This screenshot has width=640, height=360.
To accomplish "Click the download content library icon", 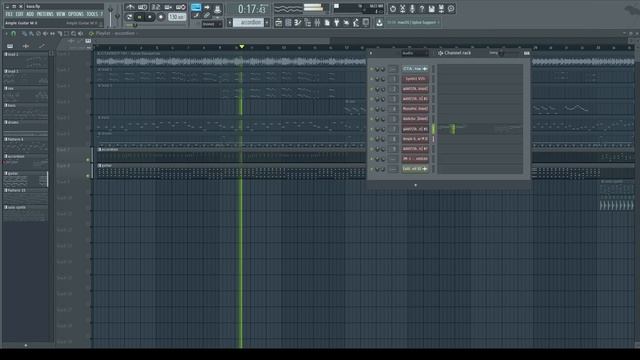I will pyautogui.click(x=379, y=23).
